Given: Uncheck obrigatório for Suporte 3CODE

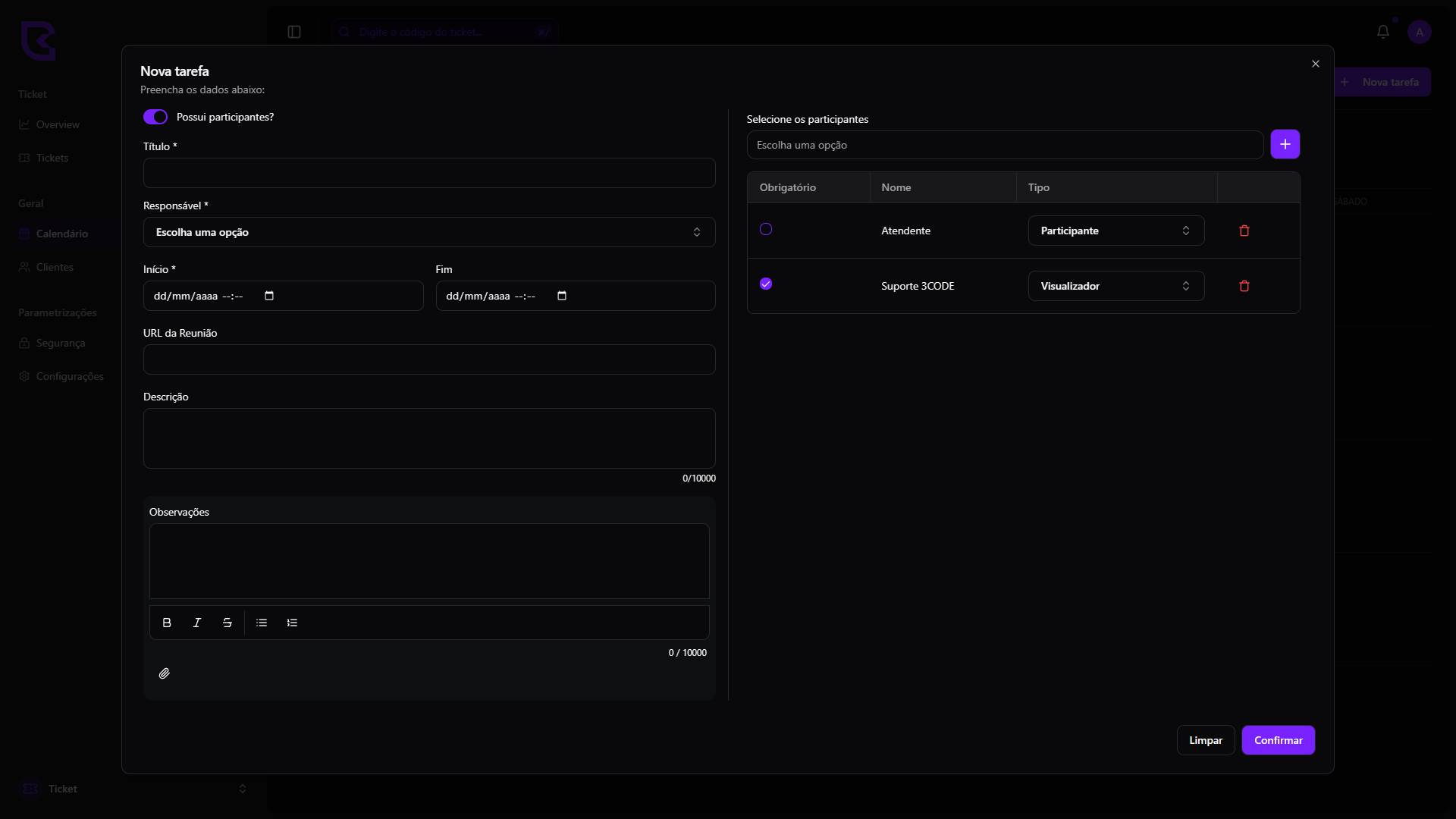Looking at the screenshot, I should 766,284.
